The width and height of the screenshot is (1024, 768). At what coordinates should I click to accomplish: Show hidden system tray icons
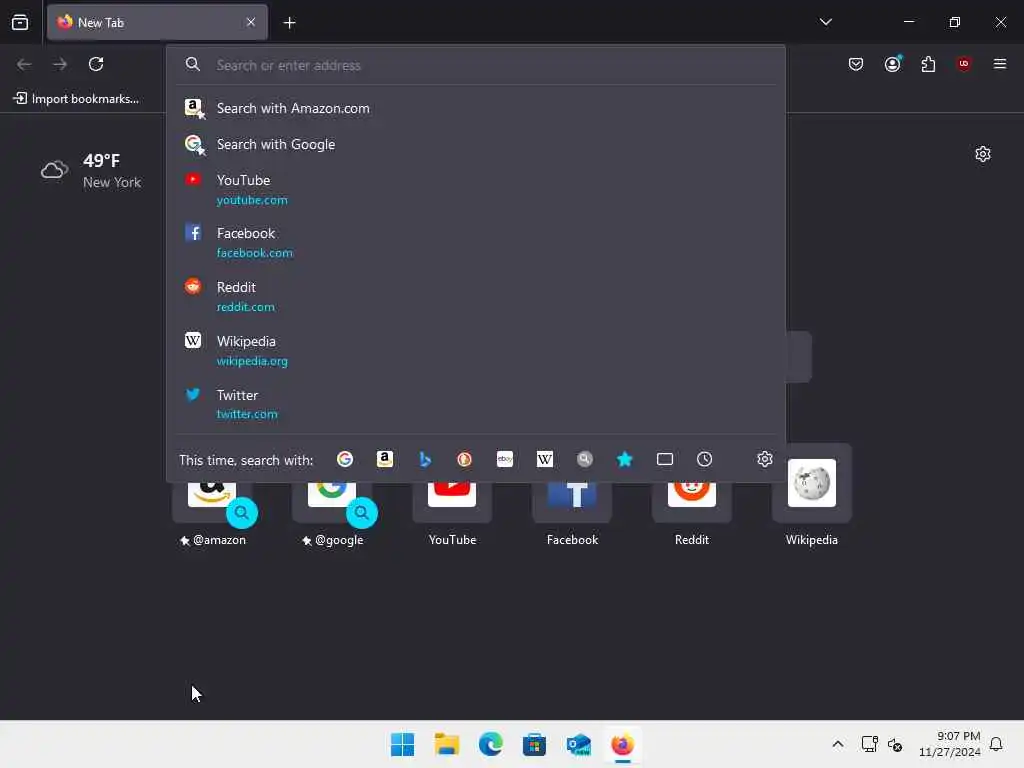point(838,744)
